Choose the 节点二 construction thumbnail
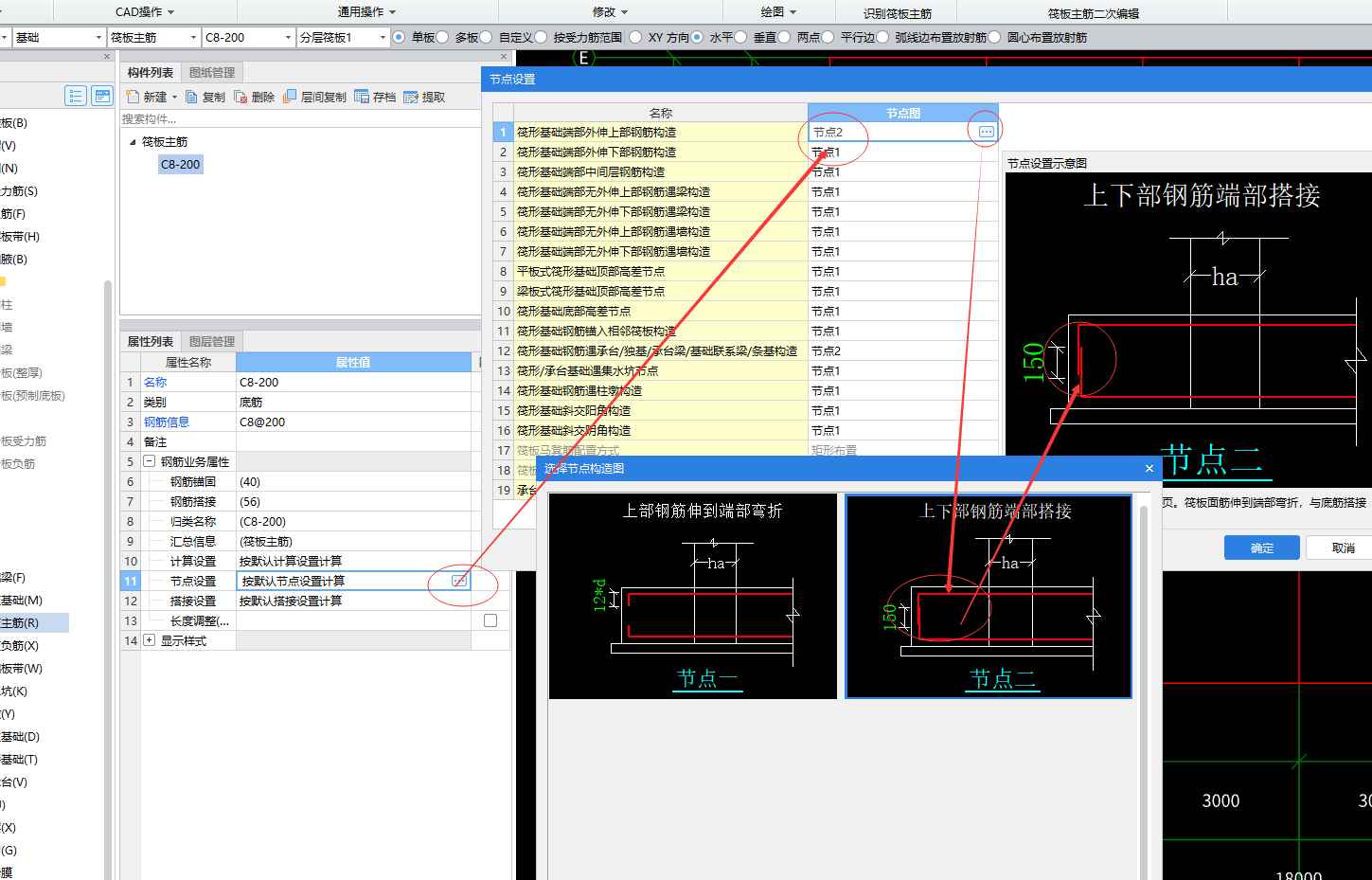 989,596
